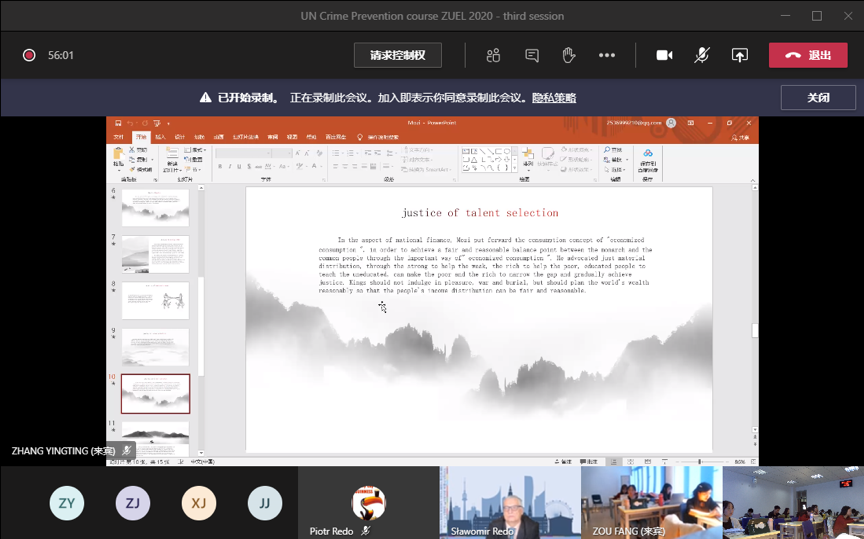
Task: Open the meeting chat panel
Action: tap(531, 55)
